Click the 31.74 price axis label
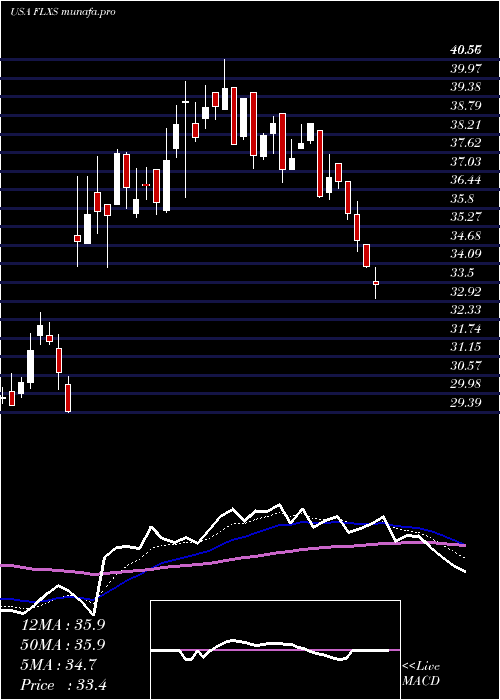 pos(466,329)
